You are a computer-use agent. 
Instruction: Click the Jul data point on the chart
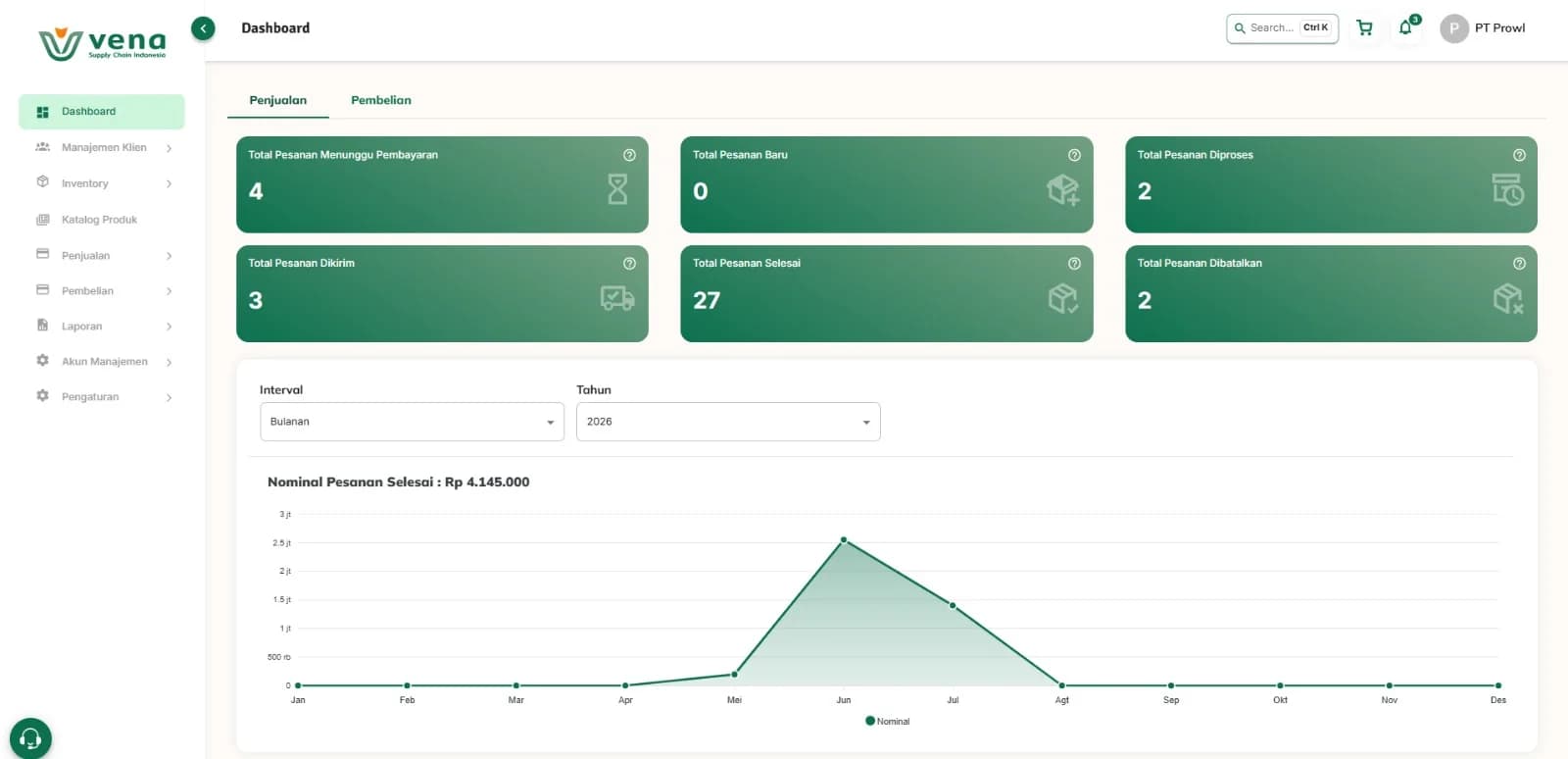[953, 605]
